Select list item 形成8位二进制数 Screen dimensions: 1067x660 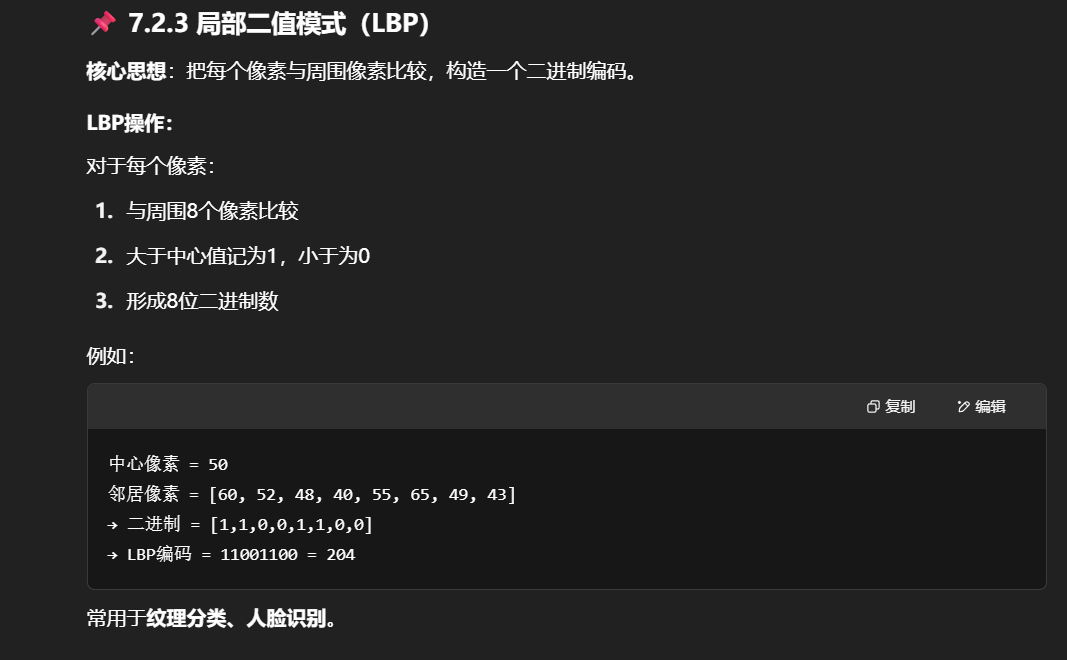(x=202, y=301)
